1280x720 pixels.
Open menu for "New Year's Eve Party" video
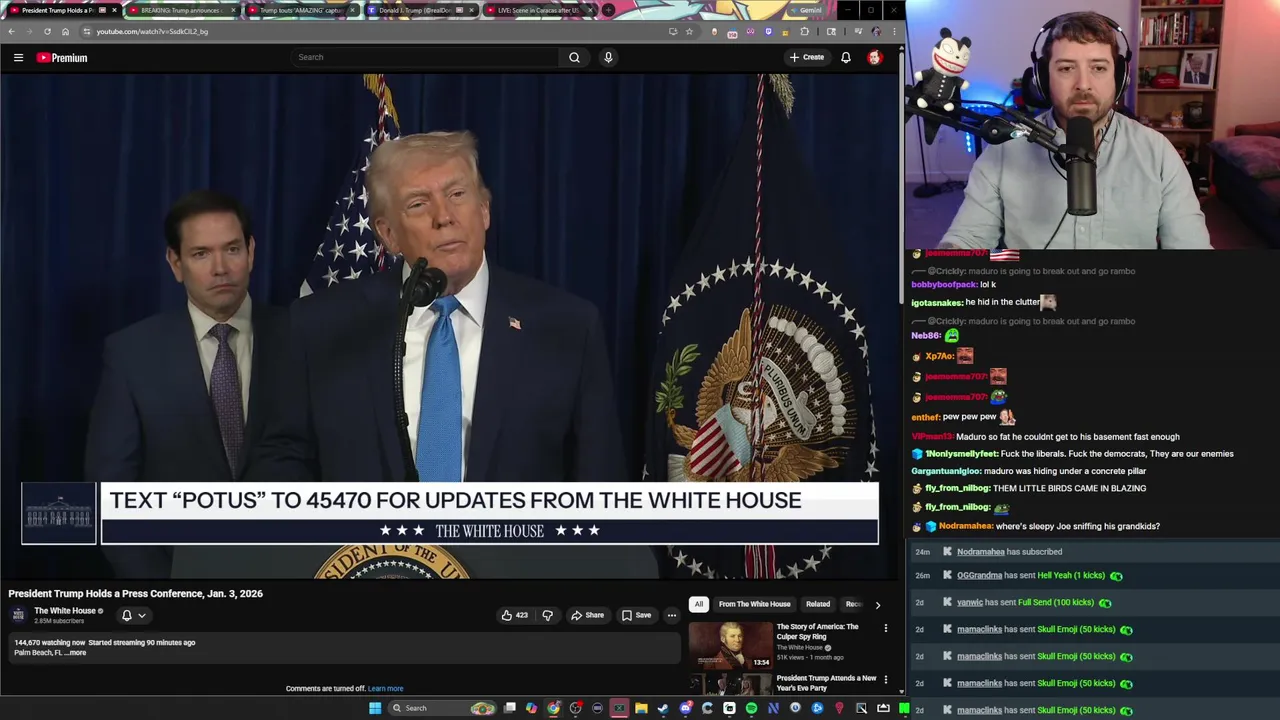[x=885, y=680]
